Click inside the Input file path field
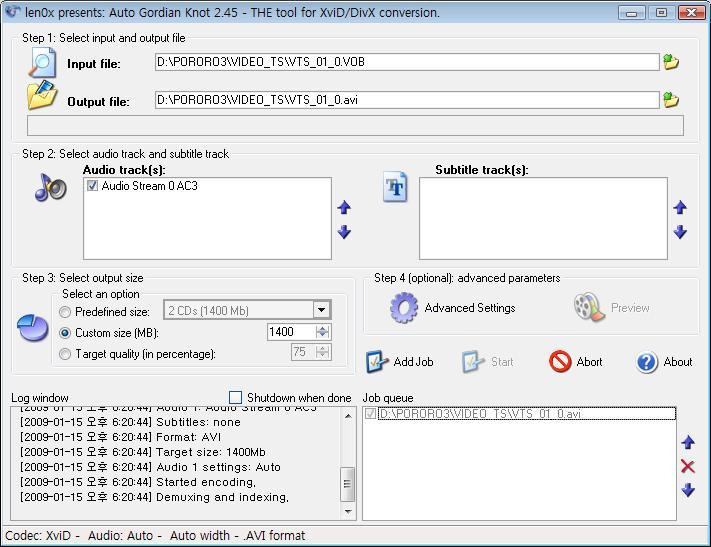This screenshot has height=547, width=711. point(407,62)
